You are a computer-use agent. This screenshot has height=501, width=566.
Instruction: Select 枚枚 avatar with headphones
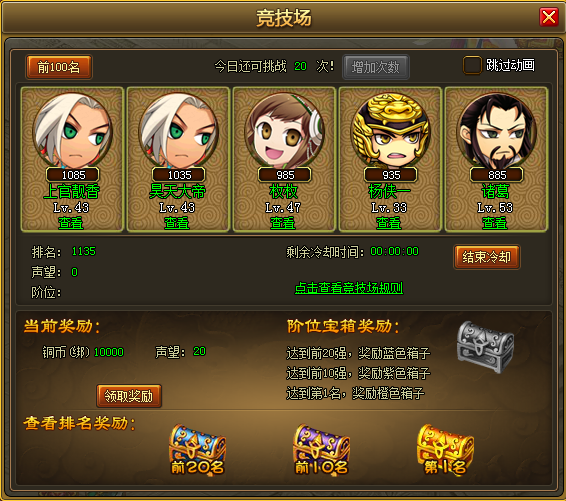pyautogui.click(x=284, y=131)
